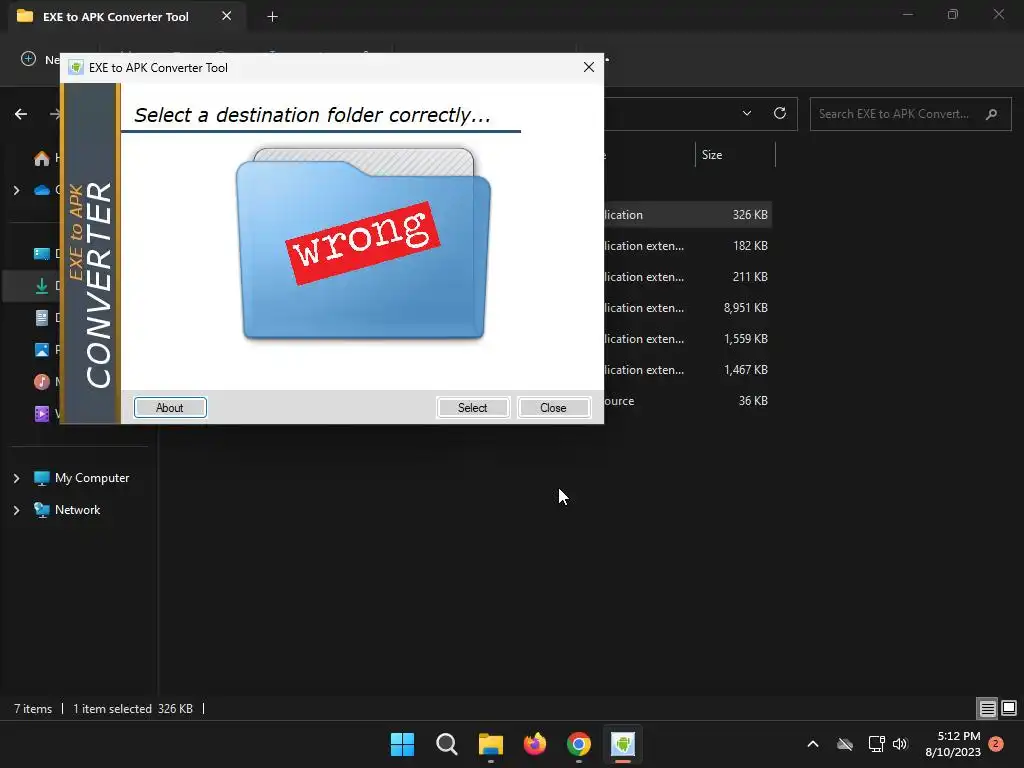The height and width of the screenshot is (768, 1024).
Task: Select the file row sized 326 KB
Action: pyautogui.click(x=687, y=214)
